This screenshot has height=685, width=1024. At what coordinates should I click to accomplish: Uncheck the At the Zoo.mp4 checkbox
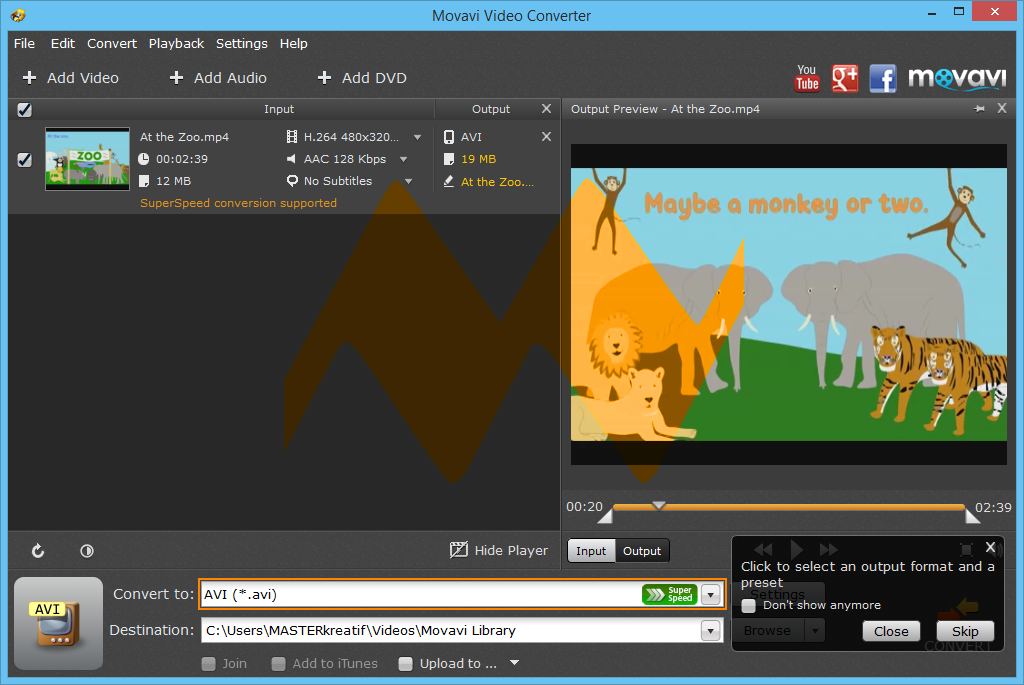(x=24, y=160)
